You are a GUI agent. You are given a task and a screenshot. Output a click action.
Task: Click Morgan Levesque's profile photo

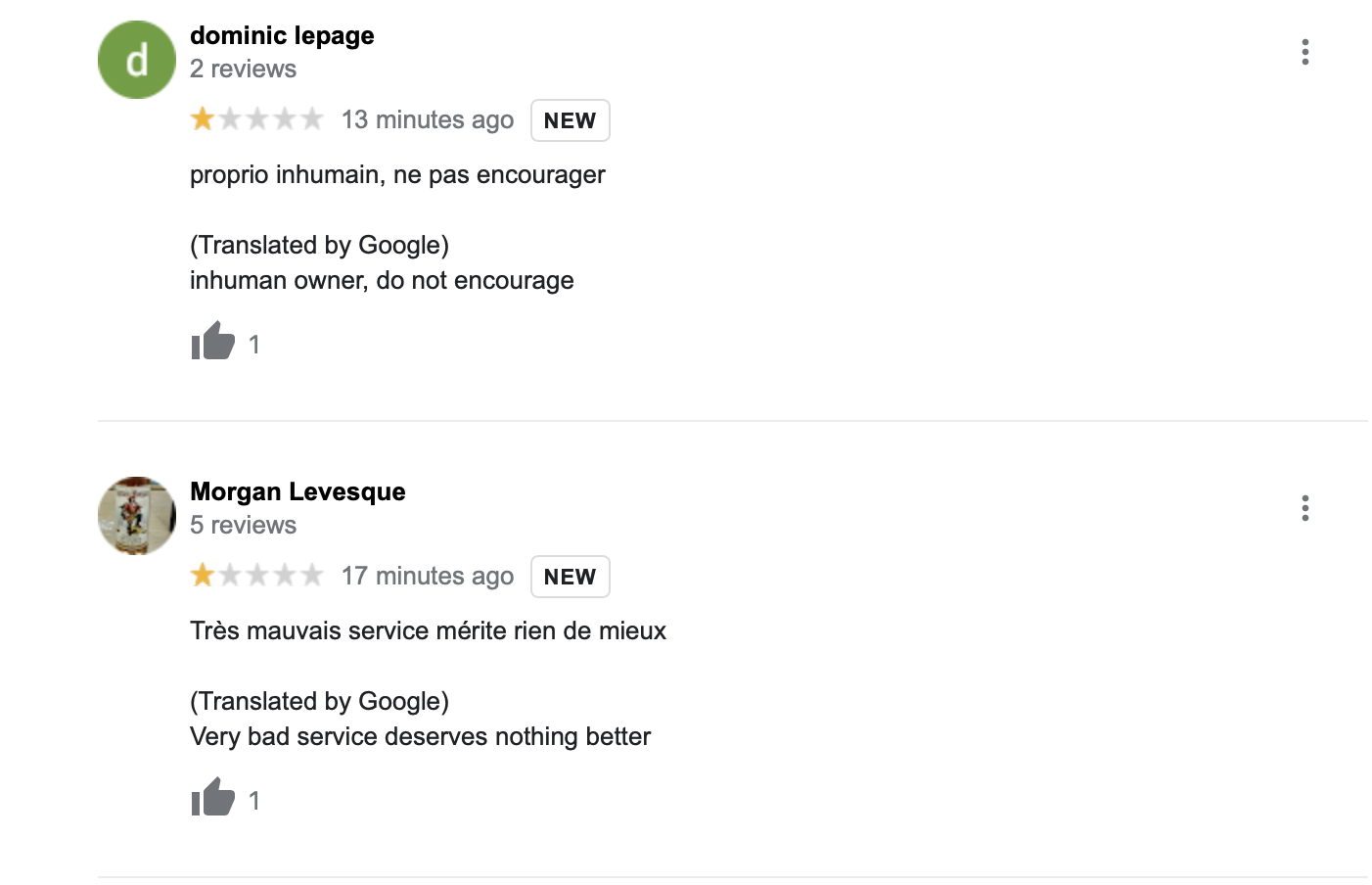pos(137,516)
